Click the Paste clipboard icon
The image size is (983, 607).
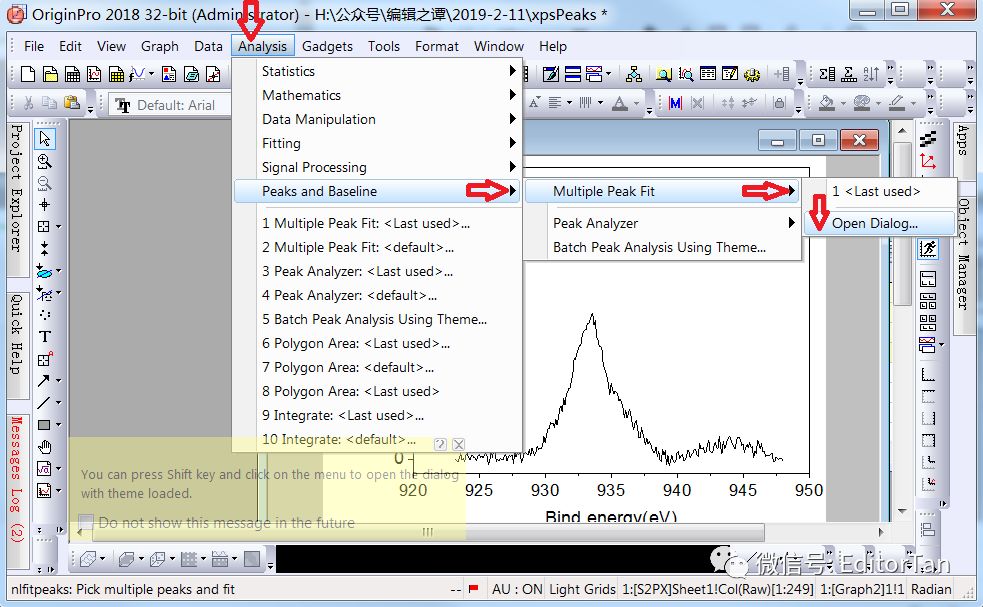pyautogui.click(x=71, y=103)
